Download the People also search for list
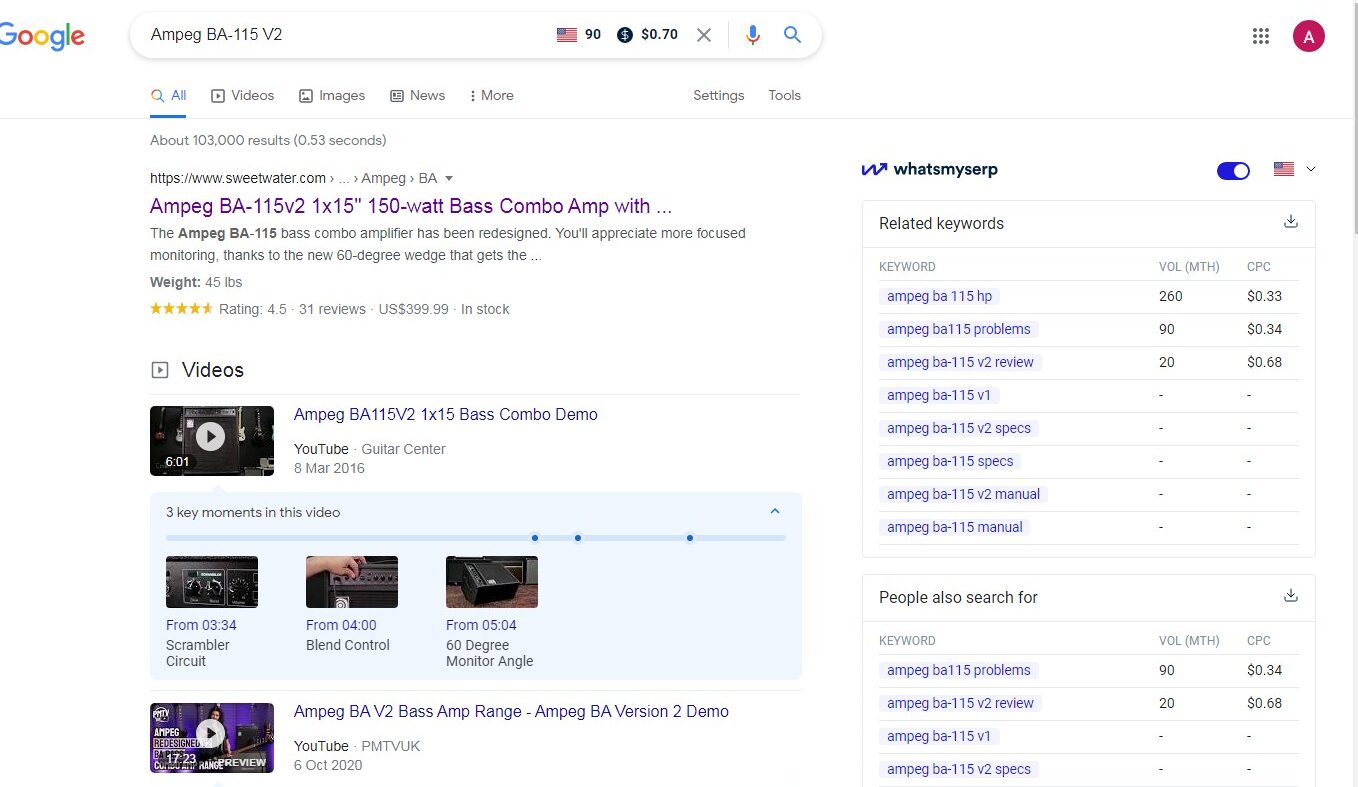The height and width of the screenshot is (787, 1358). tap(1291, 596)
